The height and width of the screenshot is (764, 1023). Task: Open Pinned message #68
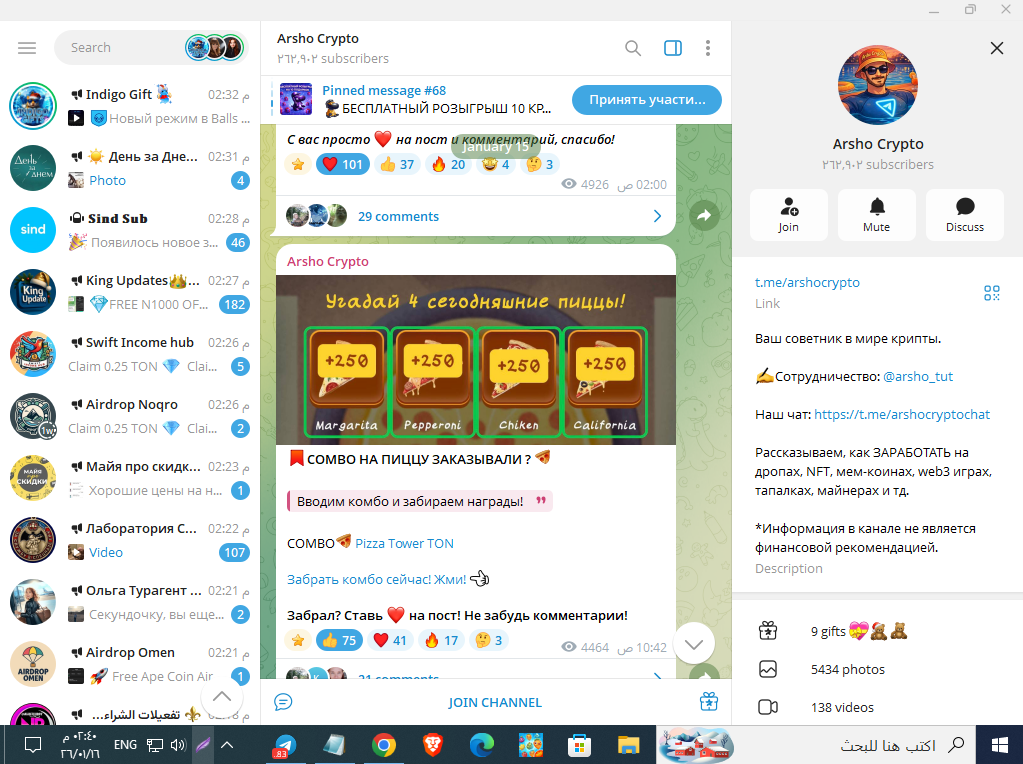[418, 99]
